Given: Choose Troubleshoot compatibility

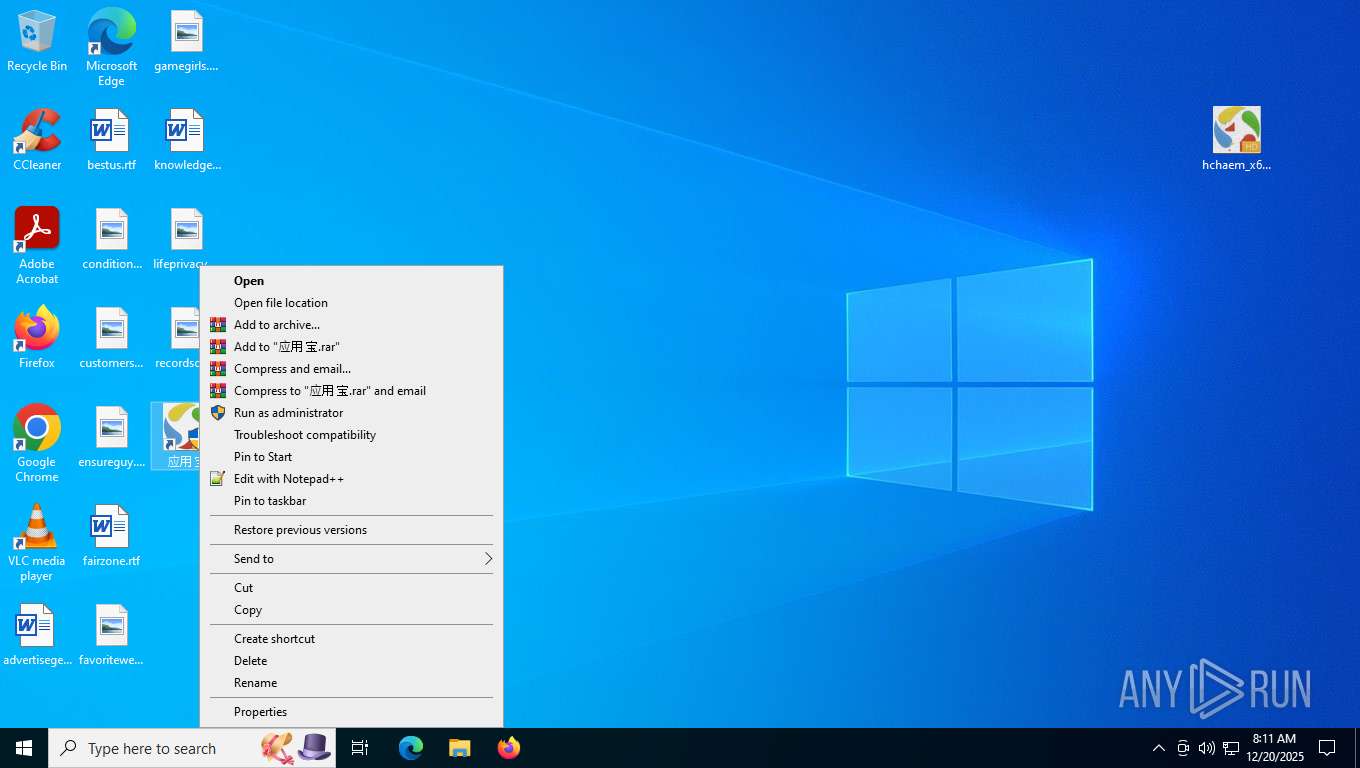Looking at the screenshot, I should coord(351,435).
